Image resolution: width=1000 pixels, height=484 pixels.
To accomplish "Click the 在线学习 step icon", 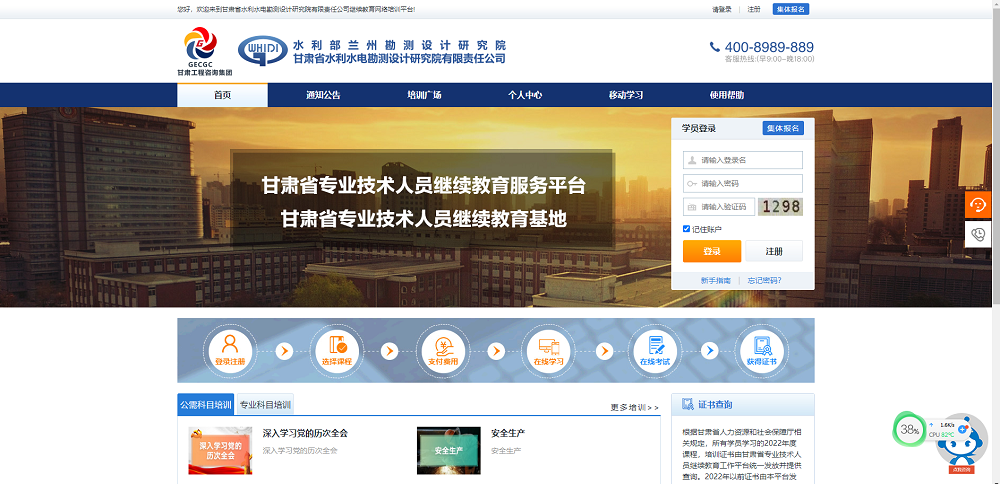I will 549,349.
